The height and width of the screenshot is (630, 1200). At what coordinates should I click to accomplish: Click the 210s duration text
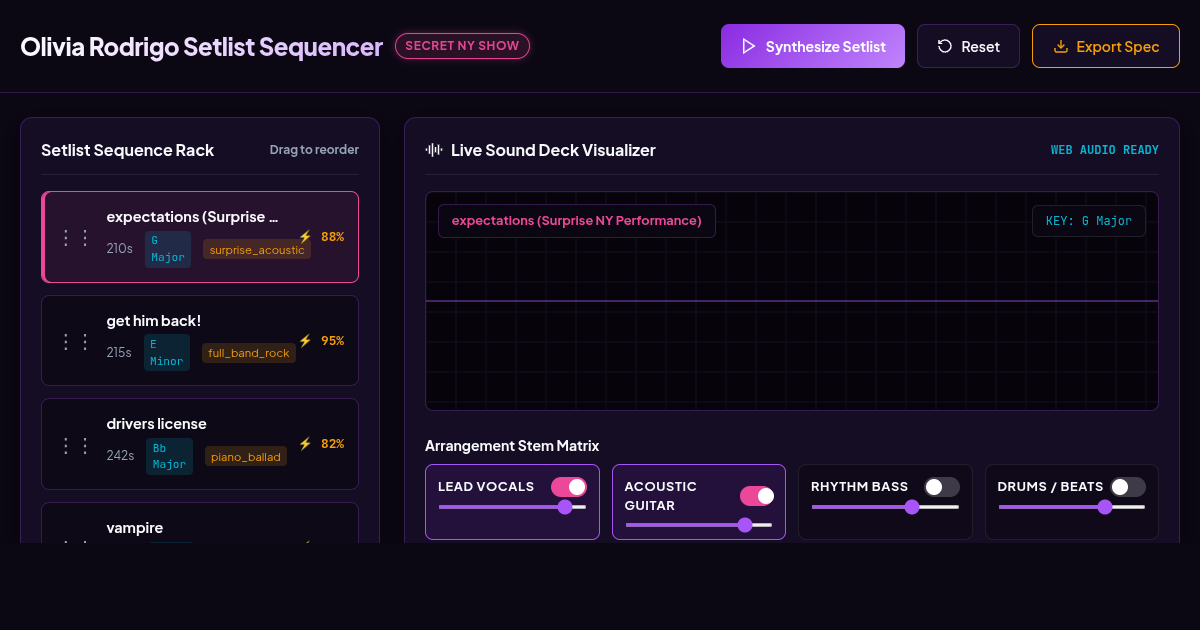pos(120,249)
